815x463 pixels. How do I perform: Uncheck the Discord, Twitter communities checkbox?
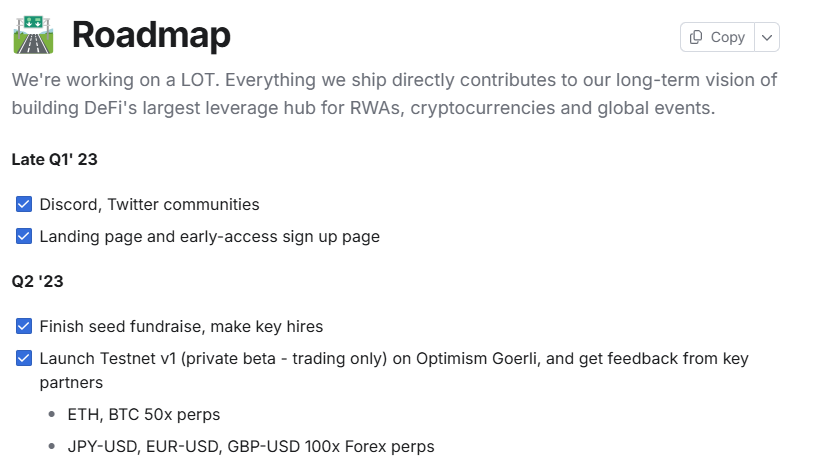[24, 204]
